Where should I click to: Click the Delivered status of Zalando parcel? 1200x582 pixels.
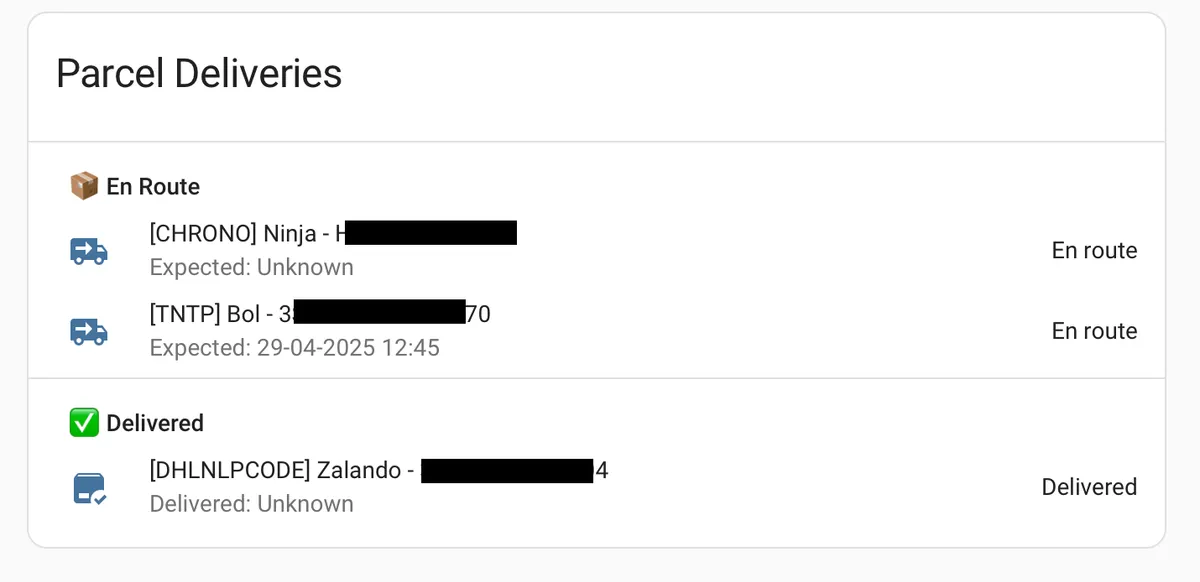click(x=1089, y=487)
